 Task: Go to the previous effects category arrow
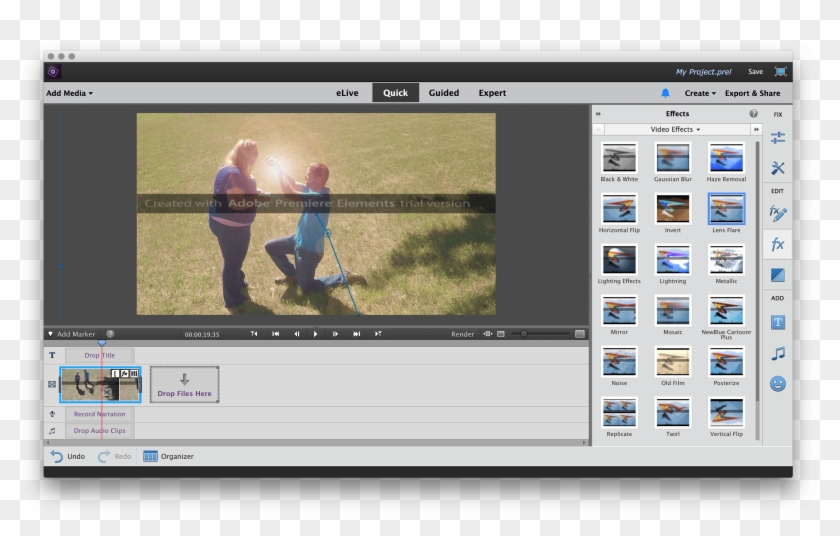point(598,129)
